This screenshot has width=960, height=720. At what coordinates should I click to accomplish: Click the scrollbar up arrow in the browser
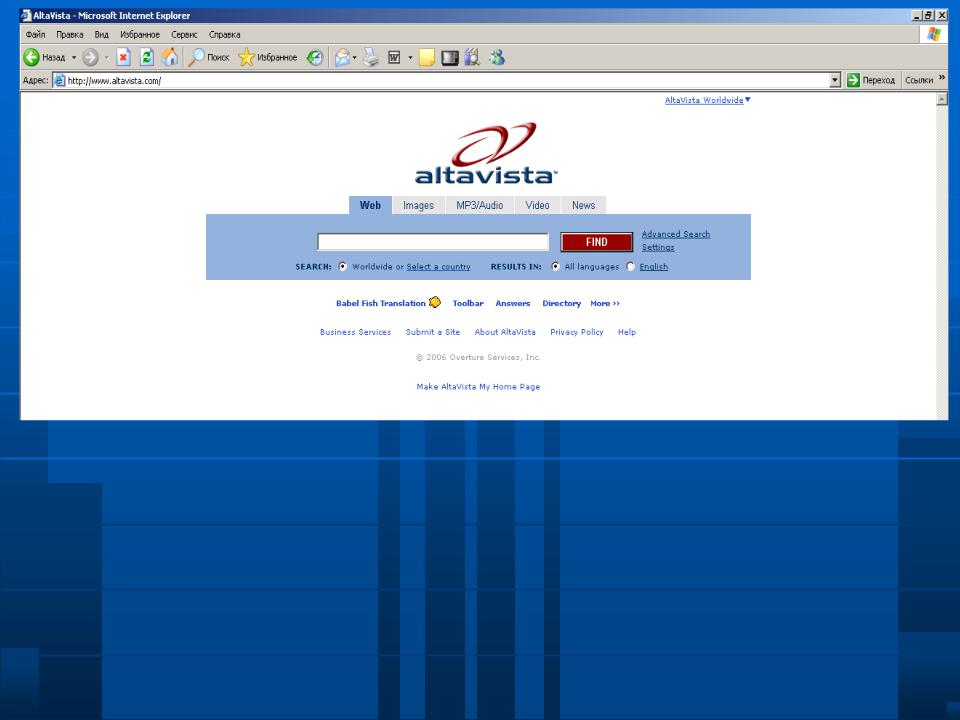[x=942, y=99]
